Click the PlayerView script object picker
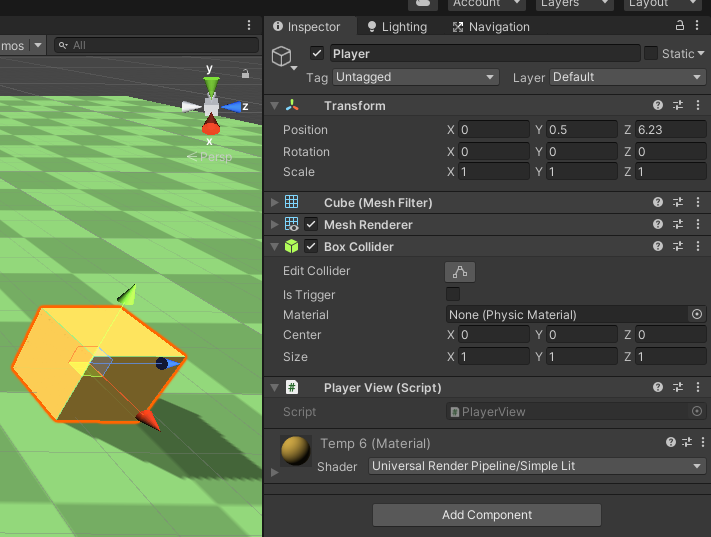The height and width of the screenshot is (537, 711). pos(697,411)
